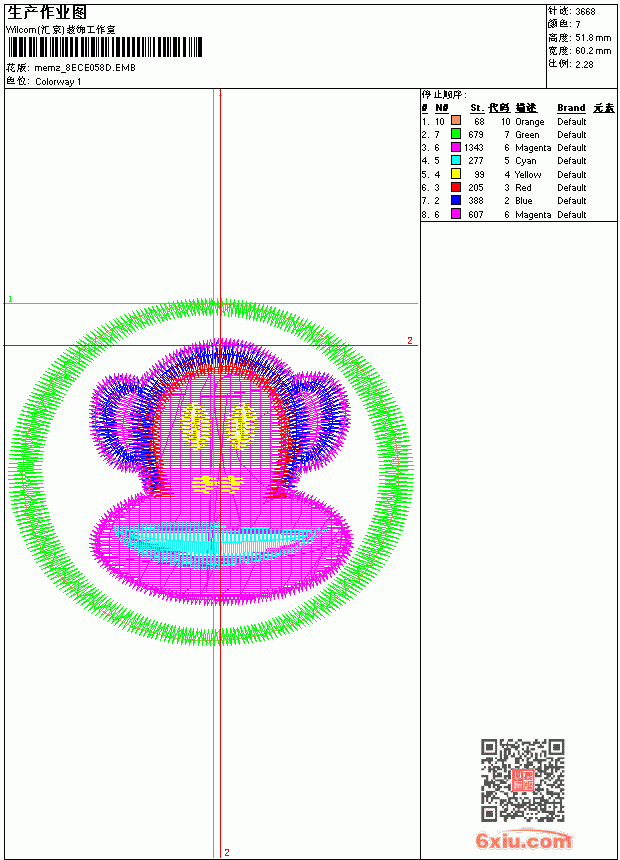Screen dimensions: 620x860
Task: Click the QR code image
Action: (x=523, y=780)
